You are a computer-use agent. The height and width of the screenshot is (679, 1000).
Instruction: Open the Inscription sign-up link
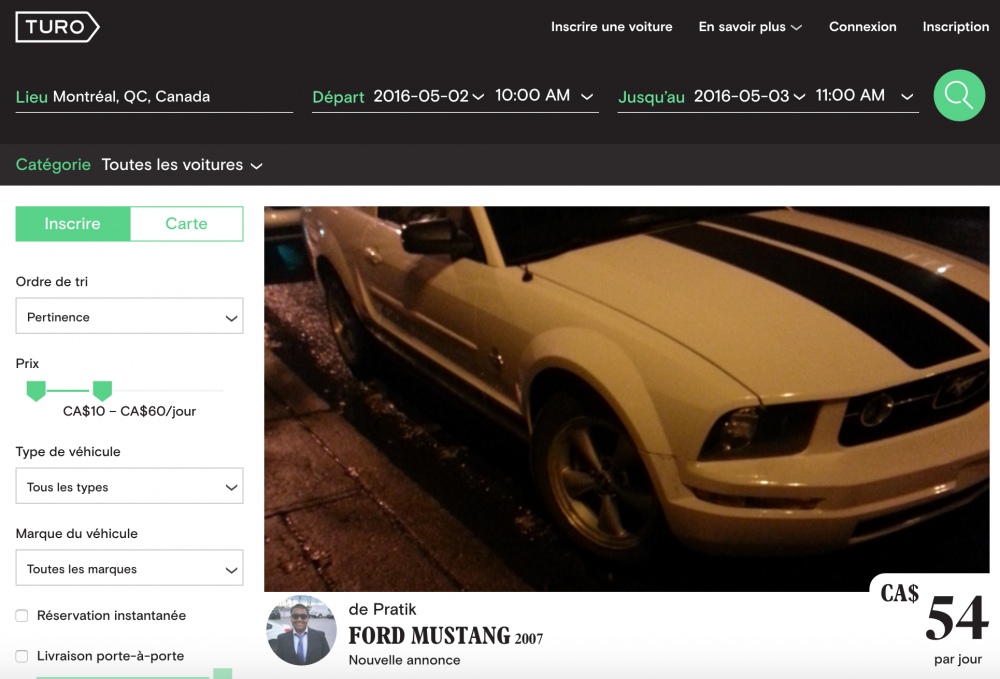coord(955,27)
